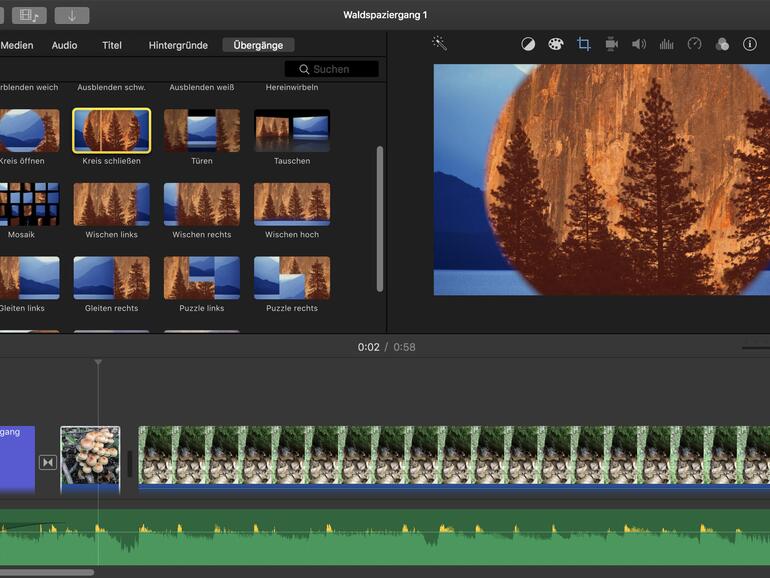Screen dimensions: 770x578
Task: Click the Hereinwirbeln label
Action: [x=292, y=87]
